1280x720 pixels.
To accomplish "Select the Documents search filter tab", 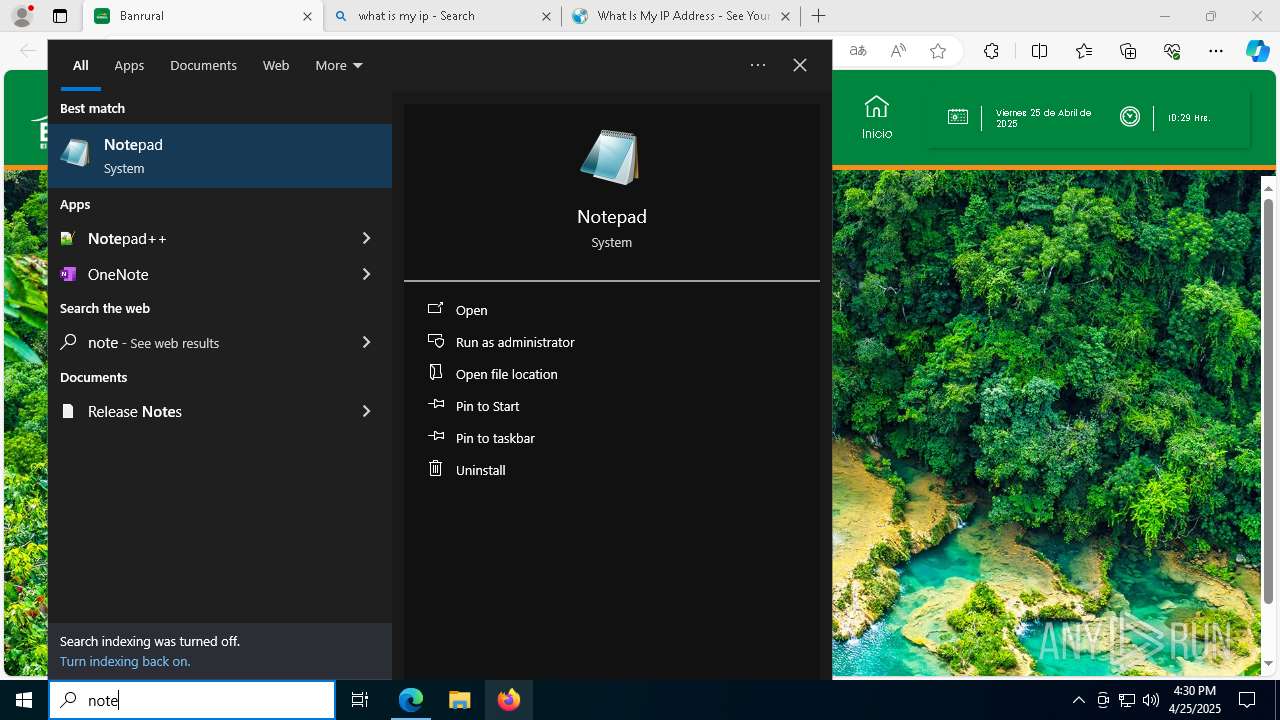I will click(x=203, y=65).
